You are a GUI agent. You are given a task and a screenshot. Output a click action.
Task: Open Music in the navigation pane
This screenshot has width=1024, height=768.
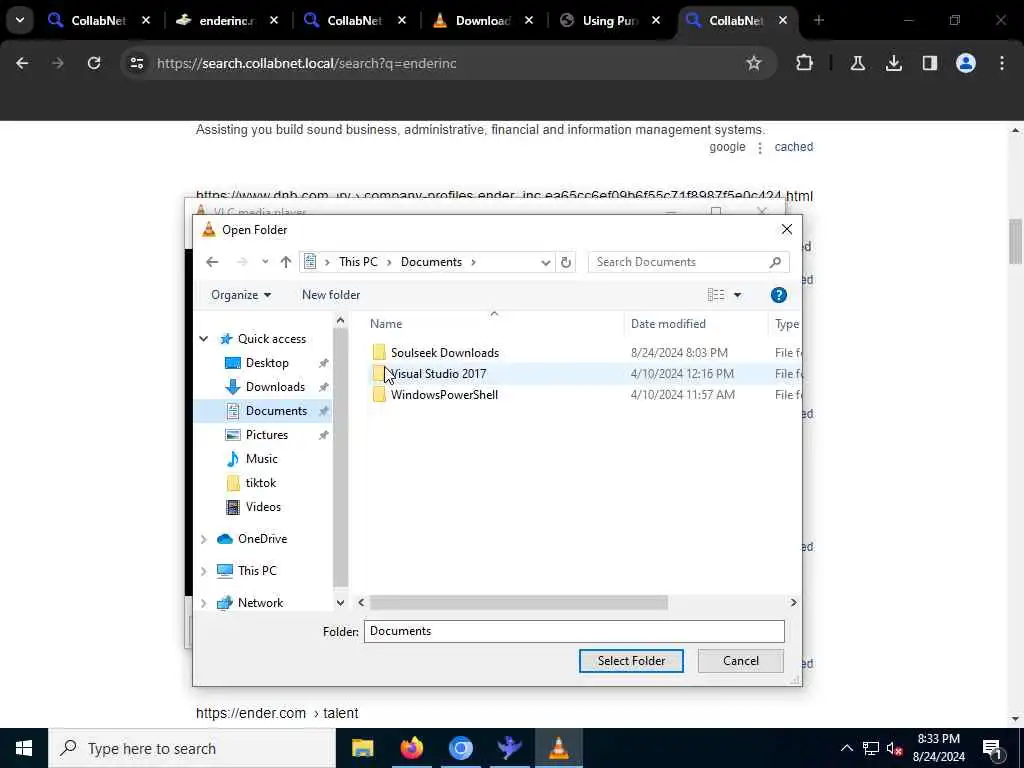(261, 459)
